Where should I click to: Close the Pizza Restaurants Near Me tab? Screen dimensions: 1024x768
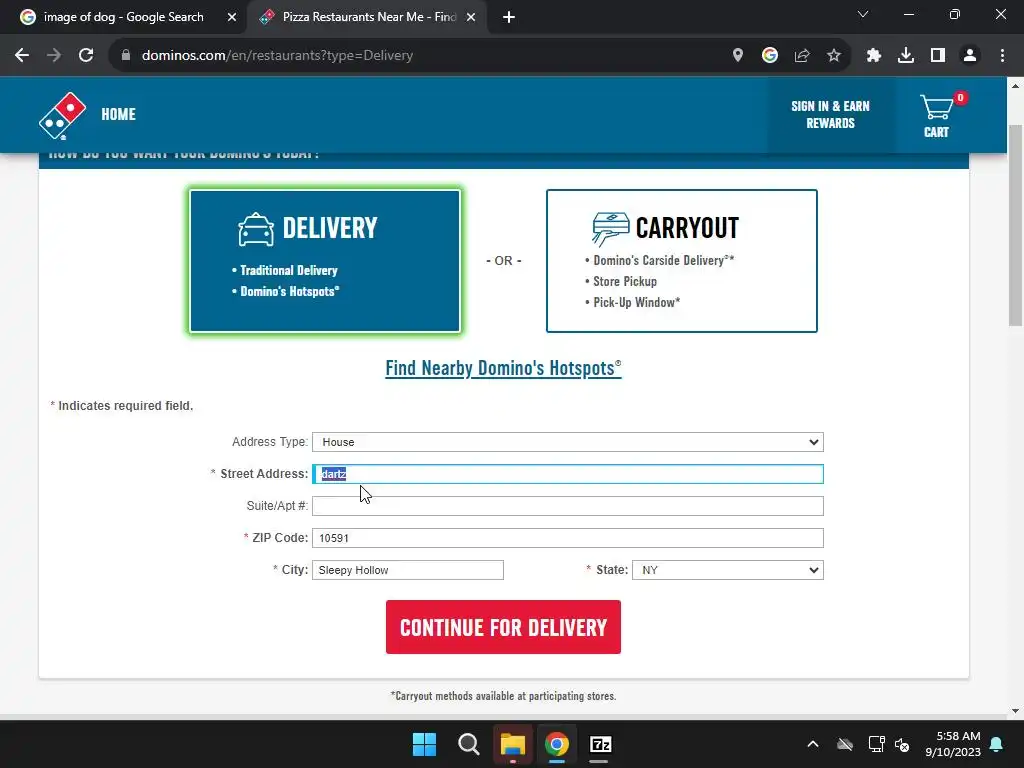click(471, 17)
